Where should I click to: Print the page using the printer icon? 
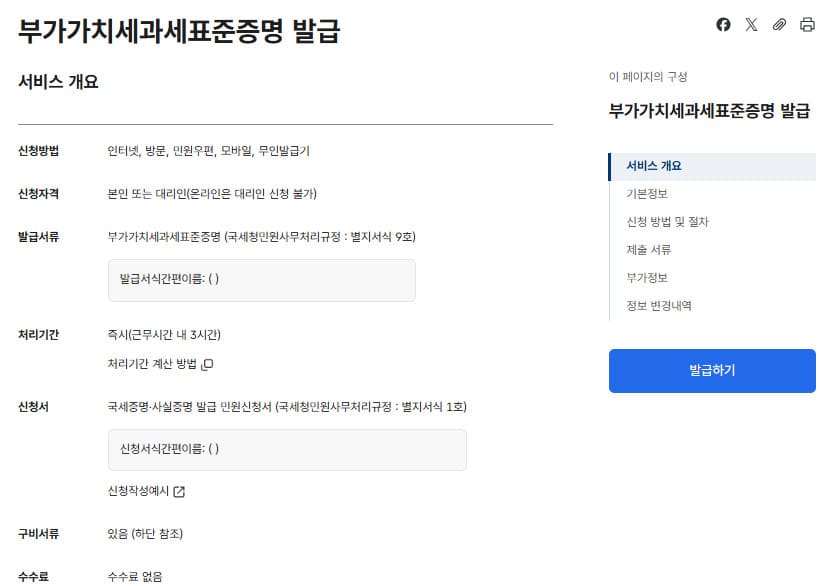808,24
